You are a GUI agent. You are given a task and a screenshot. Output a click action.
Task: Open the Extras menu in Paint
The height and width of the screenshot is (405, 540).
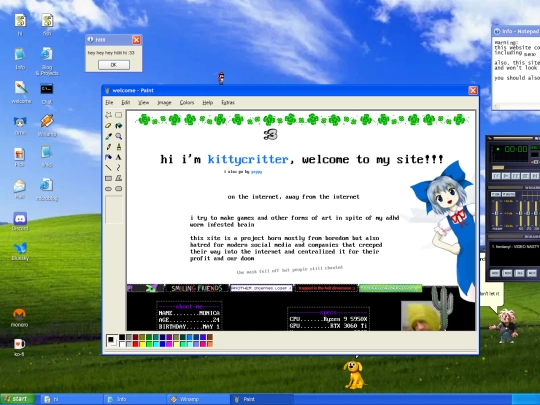click(x=228, y=103)
